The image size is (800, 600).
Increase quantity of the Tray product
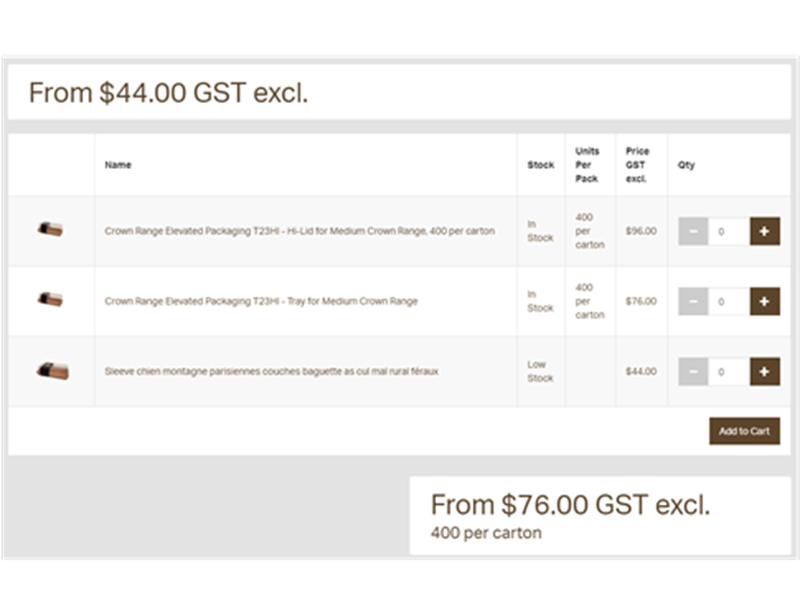click(x=764, y=301)
